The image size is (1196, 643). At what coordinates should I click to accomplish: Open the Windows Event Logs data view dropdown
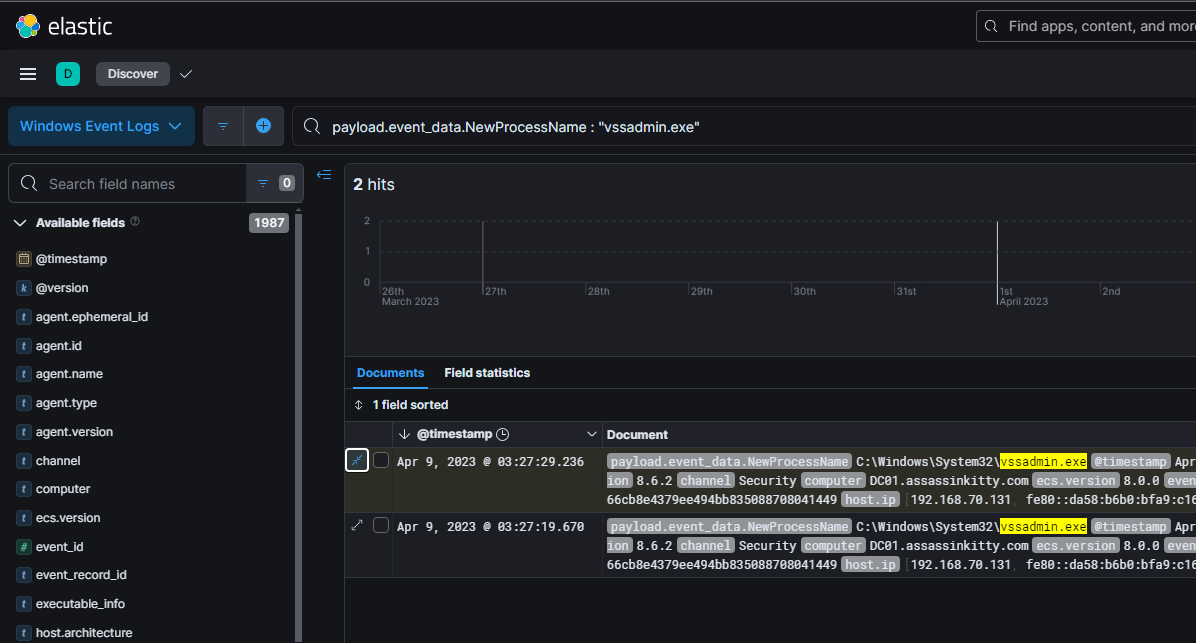[x=101, y=126]
